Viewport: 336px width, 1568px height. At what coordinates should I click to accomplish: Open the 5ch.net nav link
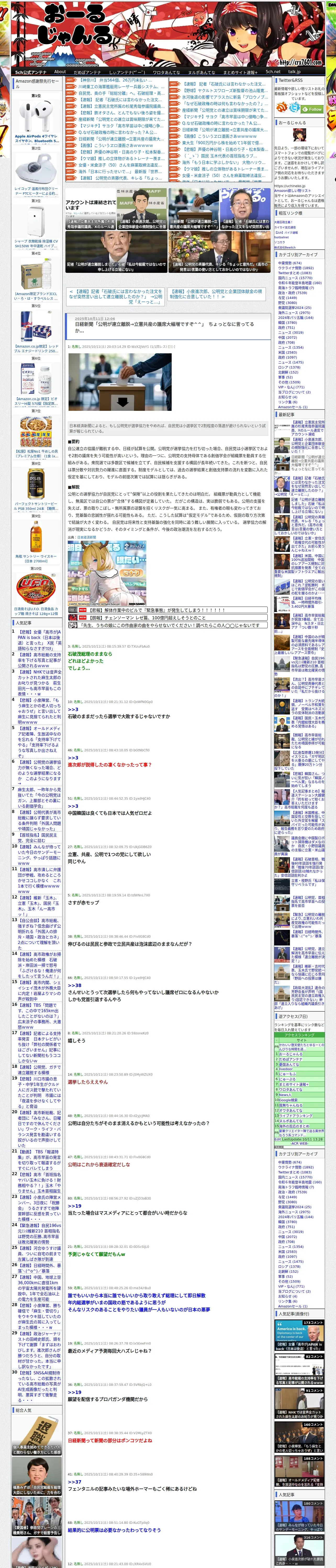coord(273,72)
